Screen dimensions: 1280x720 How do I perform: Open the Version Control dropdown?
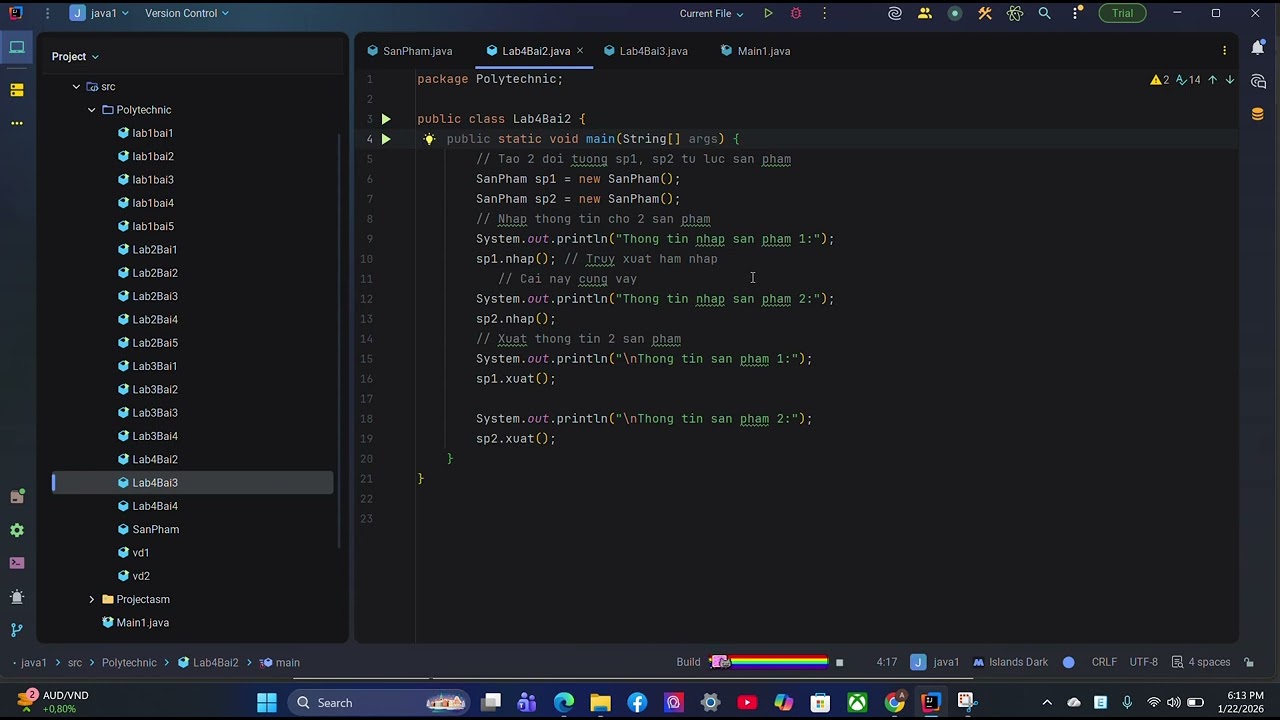click(187, 13)
